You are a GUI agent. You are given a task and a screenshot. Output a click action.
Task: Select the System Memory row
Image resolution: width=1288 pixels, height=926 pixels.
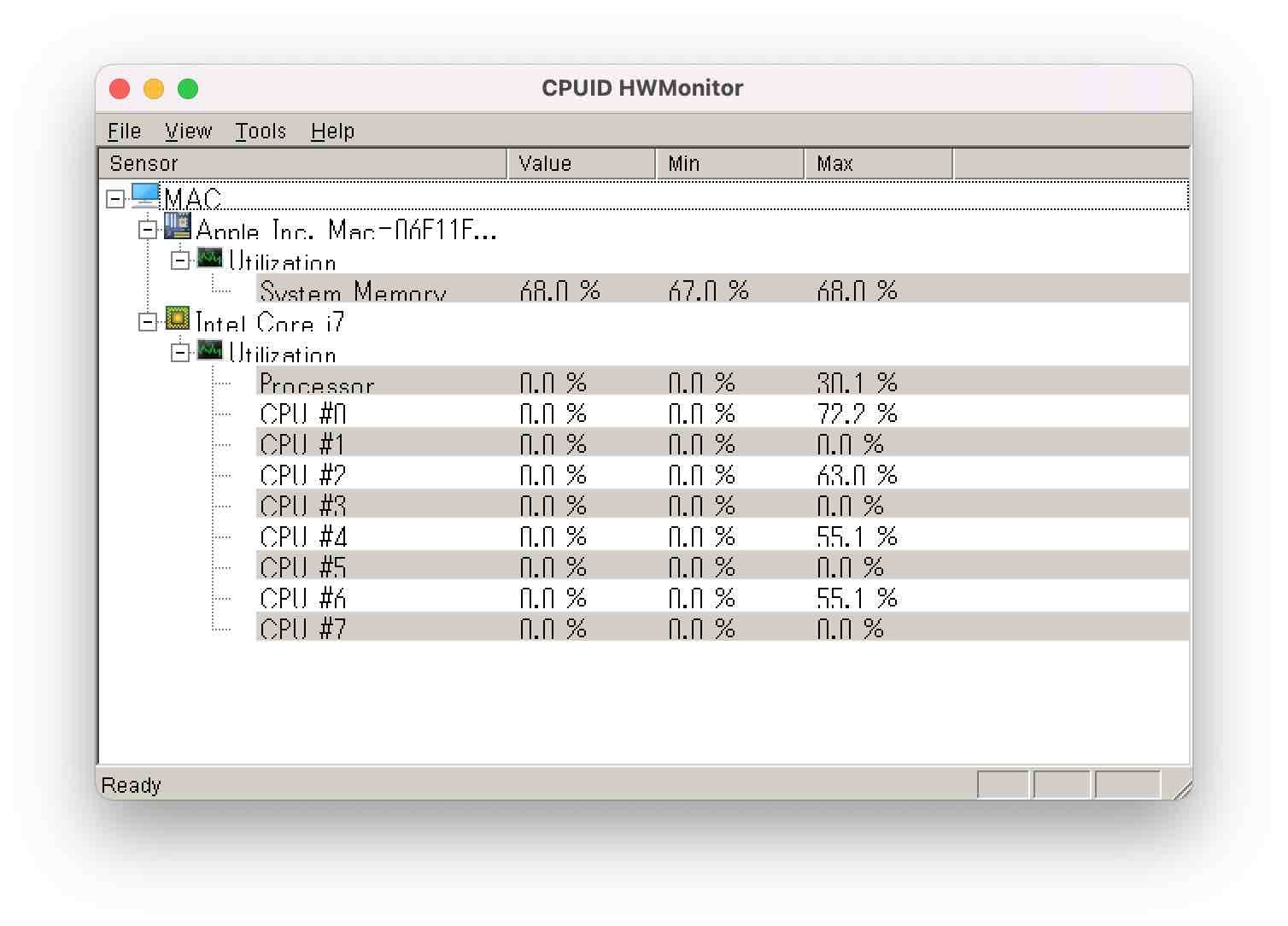click(723, 289)
